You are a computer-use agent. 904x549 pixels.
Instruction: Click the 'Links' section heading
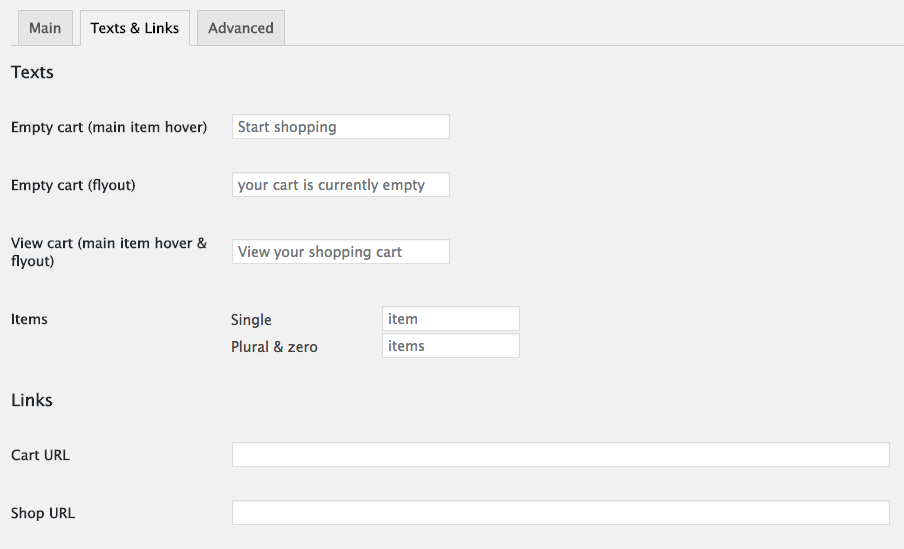point(32,400)
